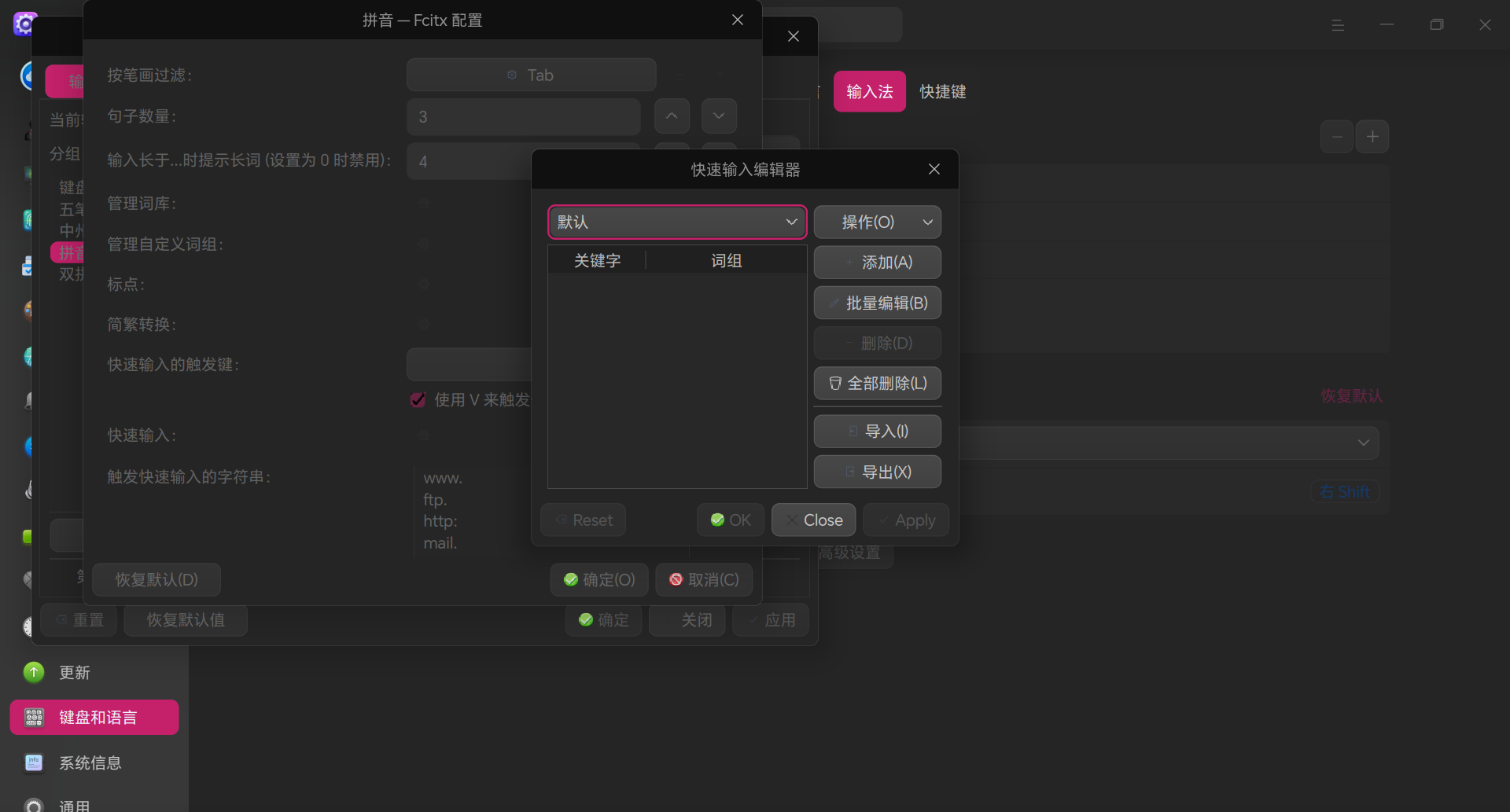Toggle 使用 V 来触发 checkbox
Screen dimensions: 1510x812
tap(418, 400)
